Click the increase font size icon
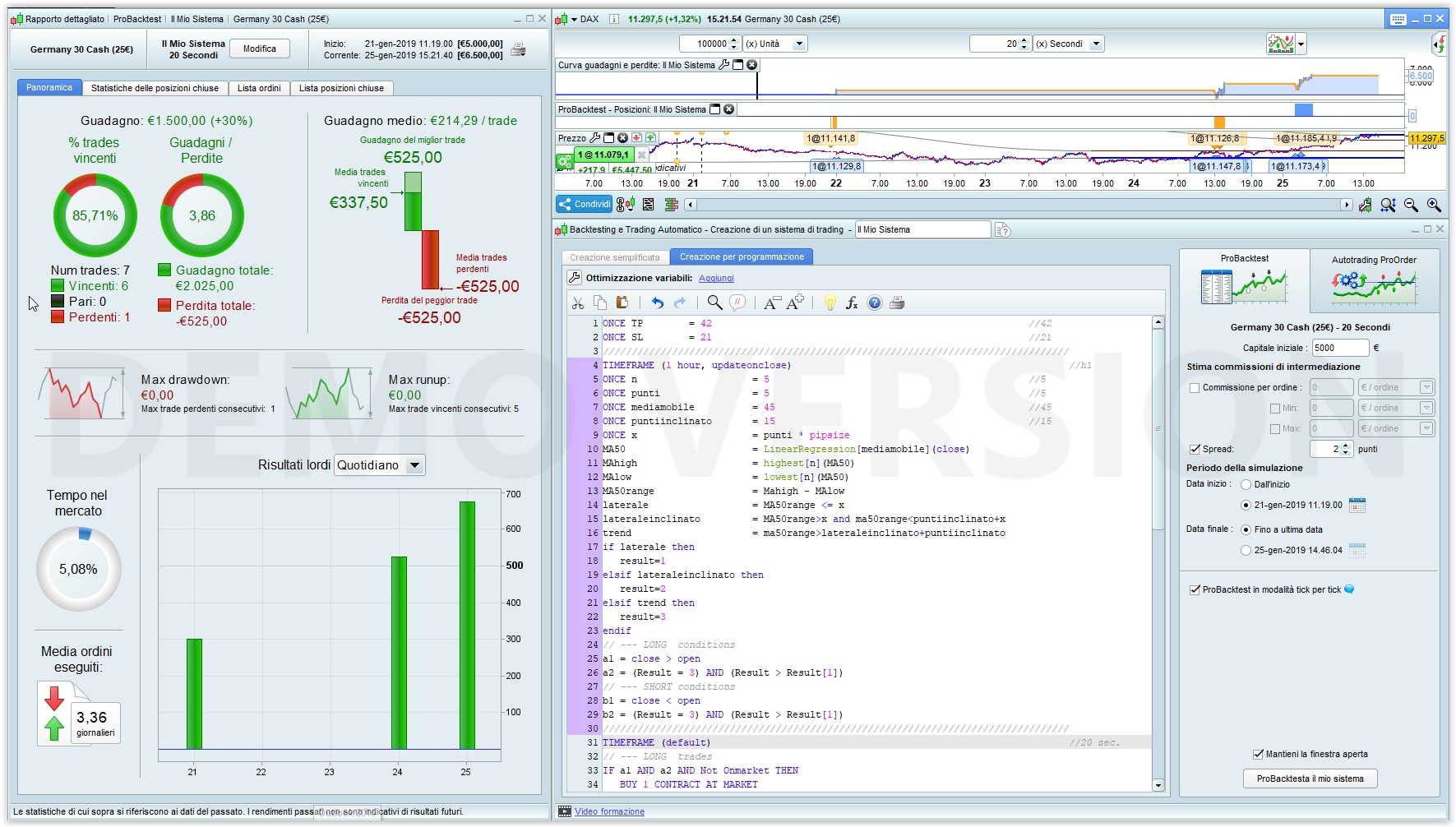 point(795,303)
